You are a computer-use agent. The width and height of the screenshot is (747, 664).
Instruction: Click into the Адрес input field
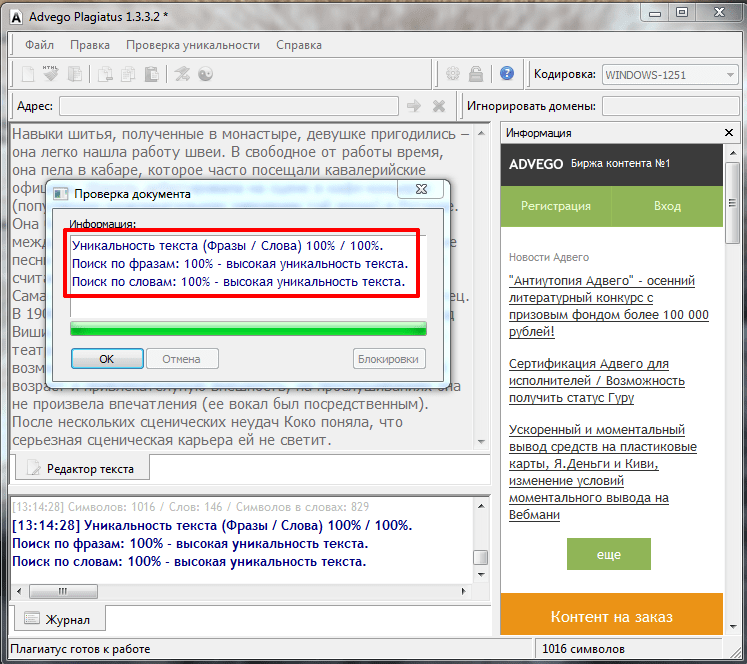point(229,106)
